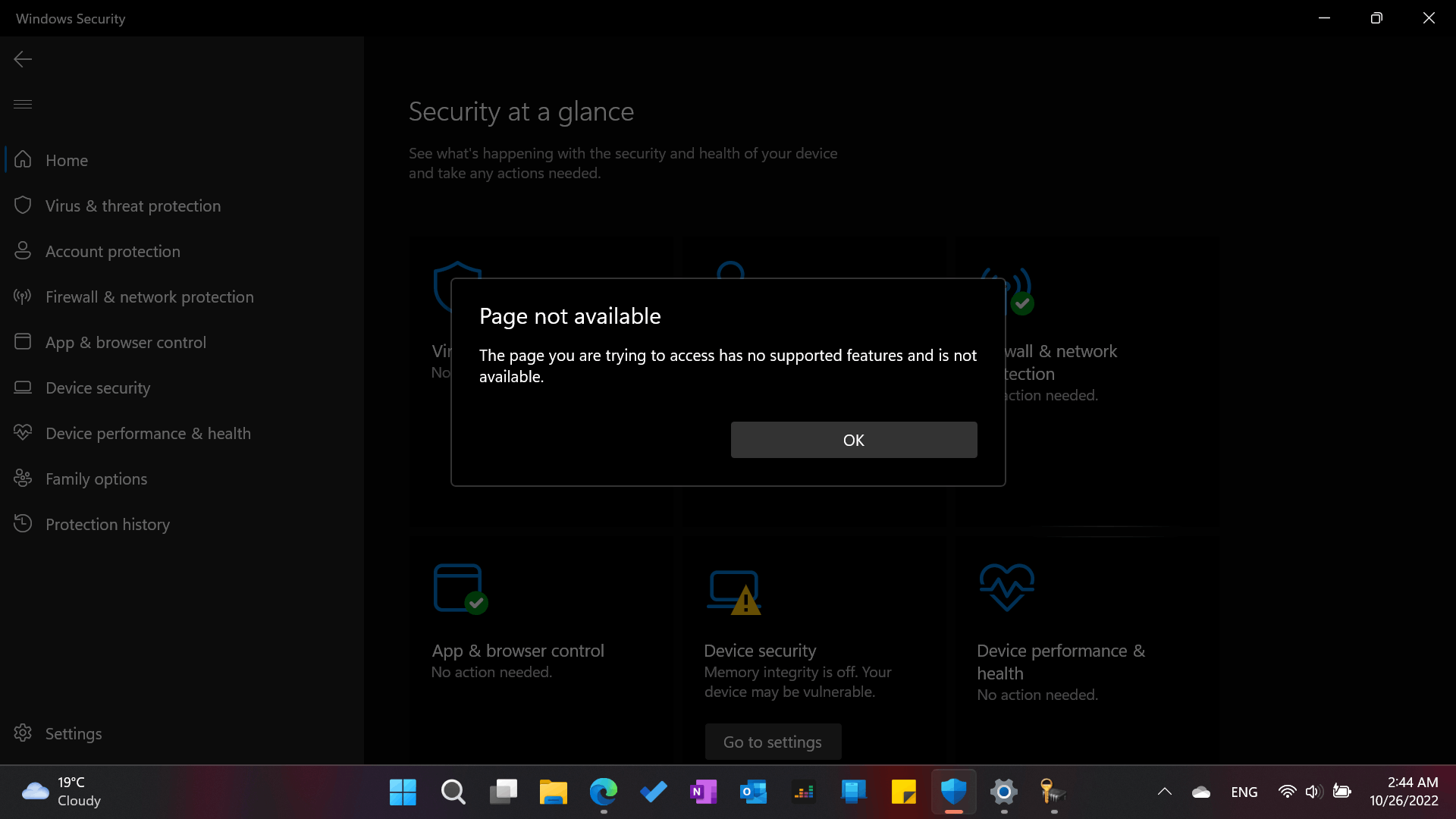Select Device security in sidebar
1456x819 pixels.
[x=98, y=388]
